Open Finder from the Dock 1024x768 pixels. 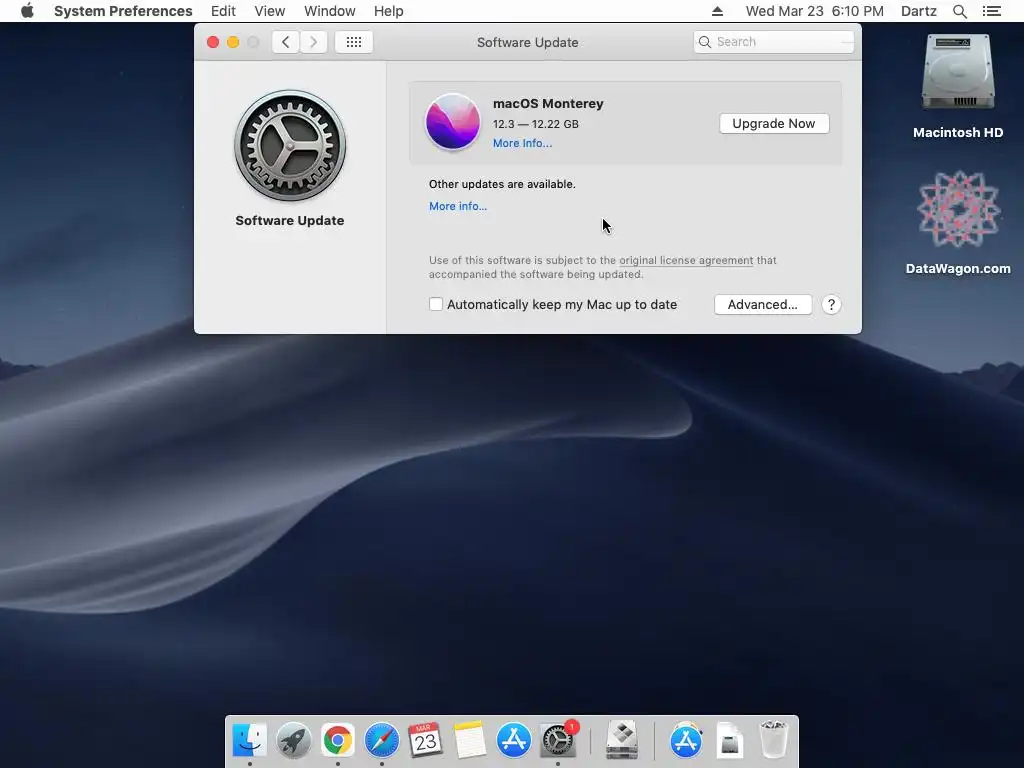(x=249, y=740)
